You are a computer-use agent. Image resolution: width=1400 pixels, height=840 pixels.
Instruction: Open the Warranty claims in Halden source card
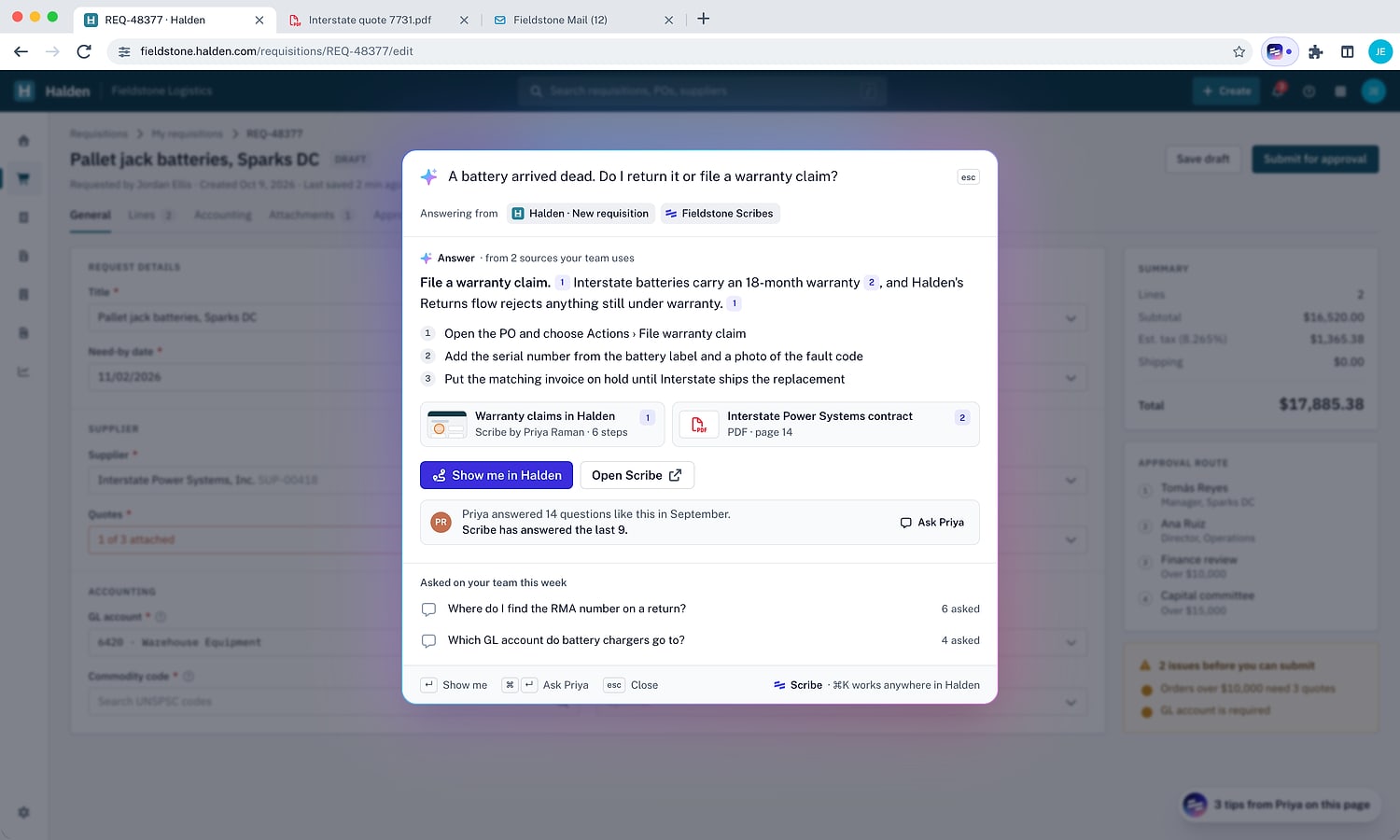(542, 425)
